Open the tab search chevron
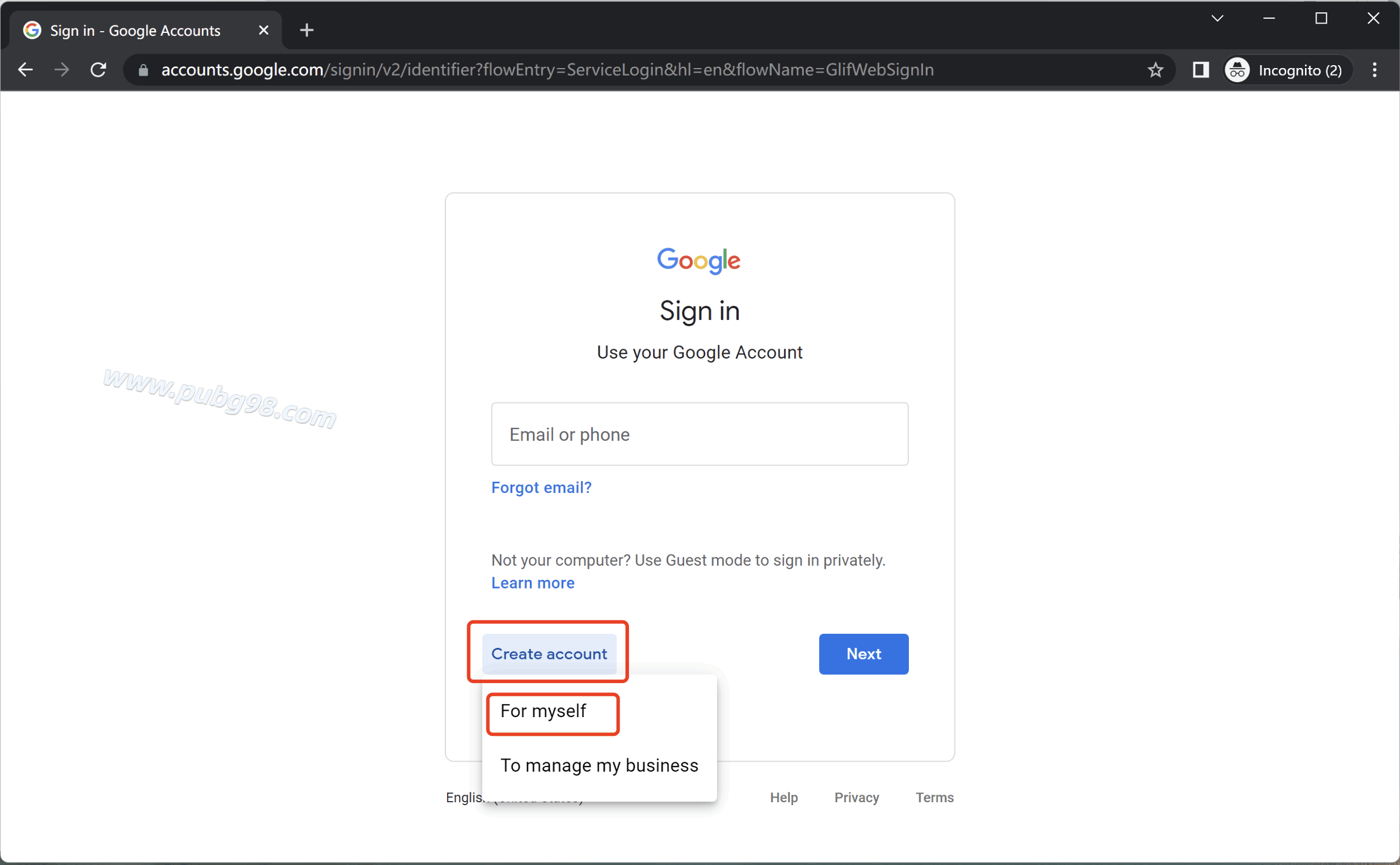This screenshot has height=865, width=1400. point(1218,18)
